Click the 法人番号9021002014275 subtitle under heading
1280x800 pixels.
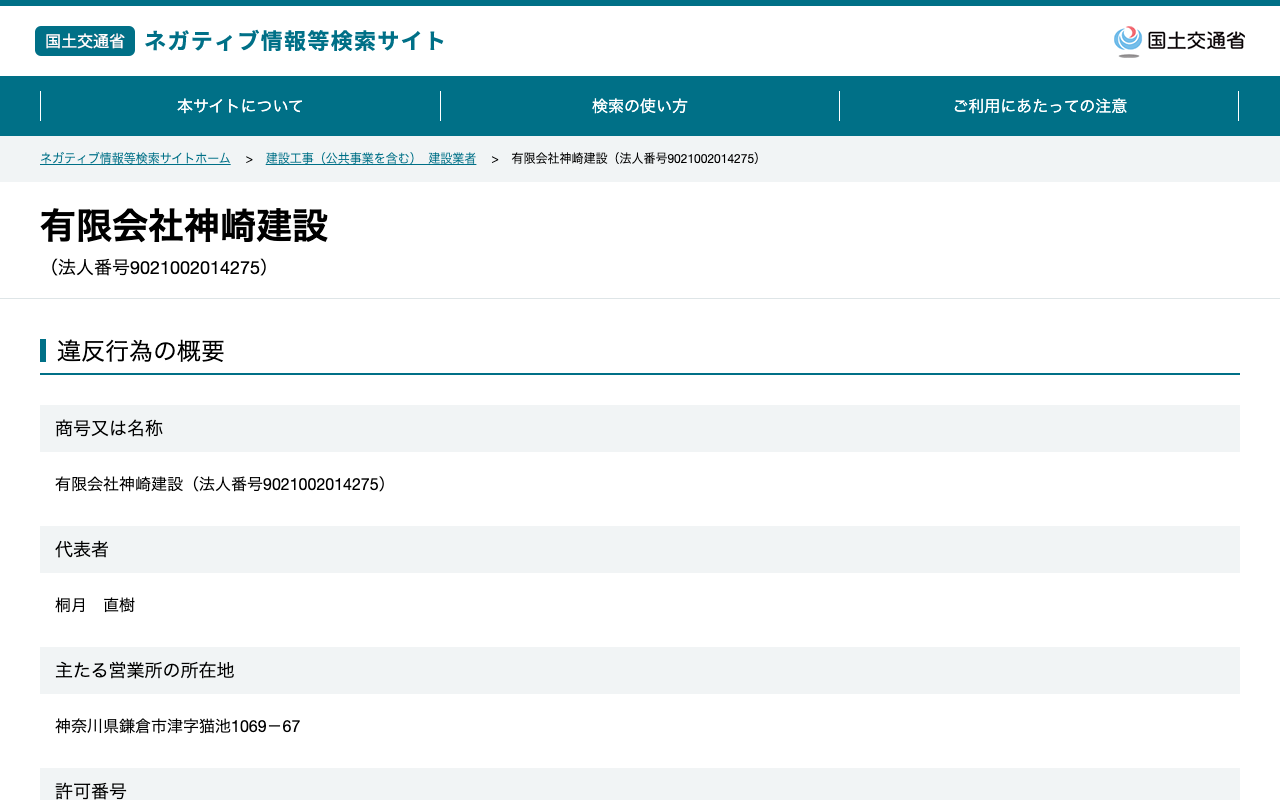point(158,268)
